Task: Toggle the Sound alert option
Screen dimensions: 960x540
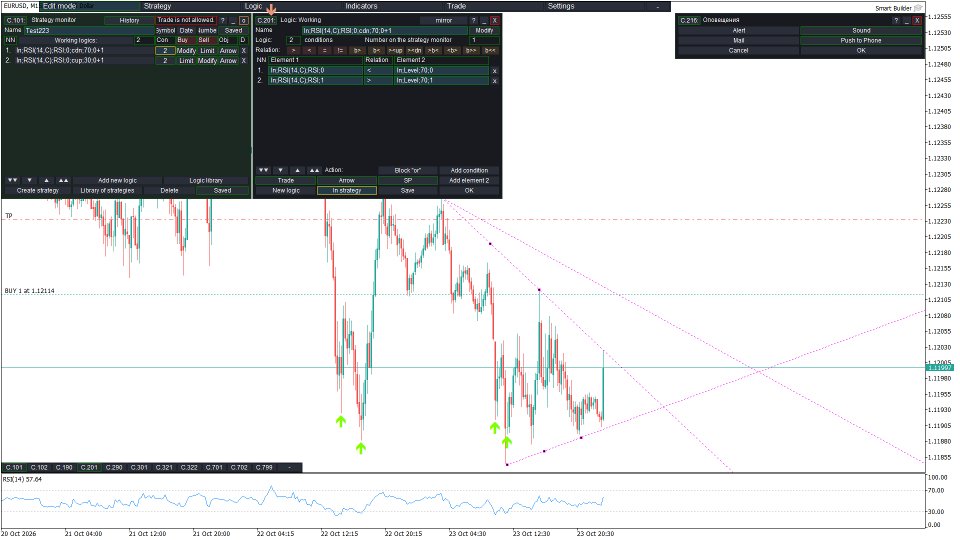Action: (x=861, y=30)
